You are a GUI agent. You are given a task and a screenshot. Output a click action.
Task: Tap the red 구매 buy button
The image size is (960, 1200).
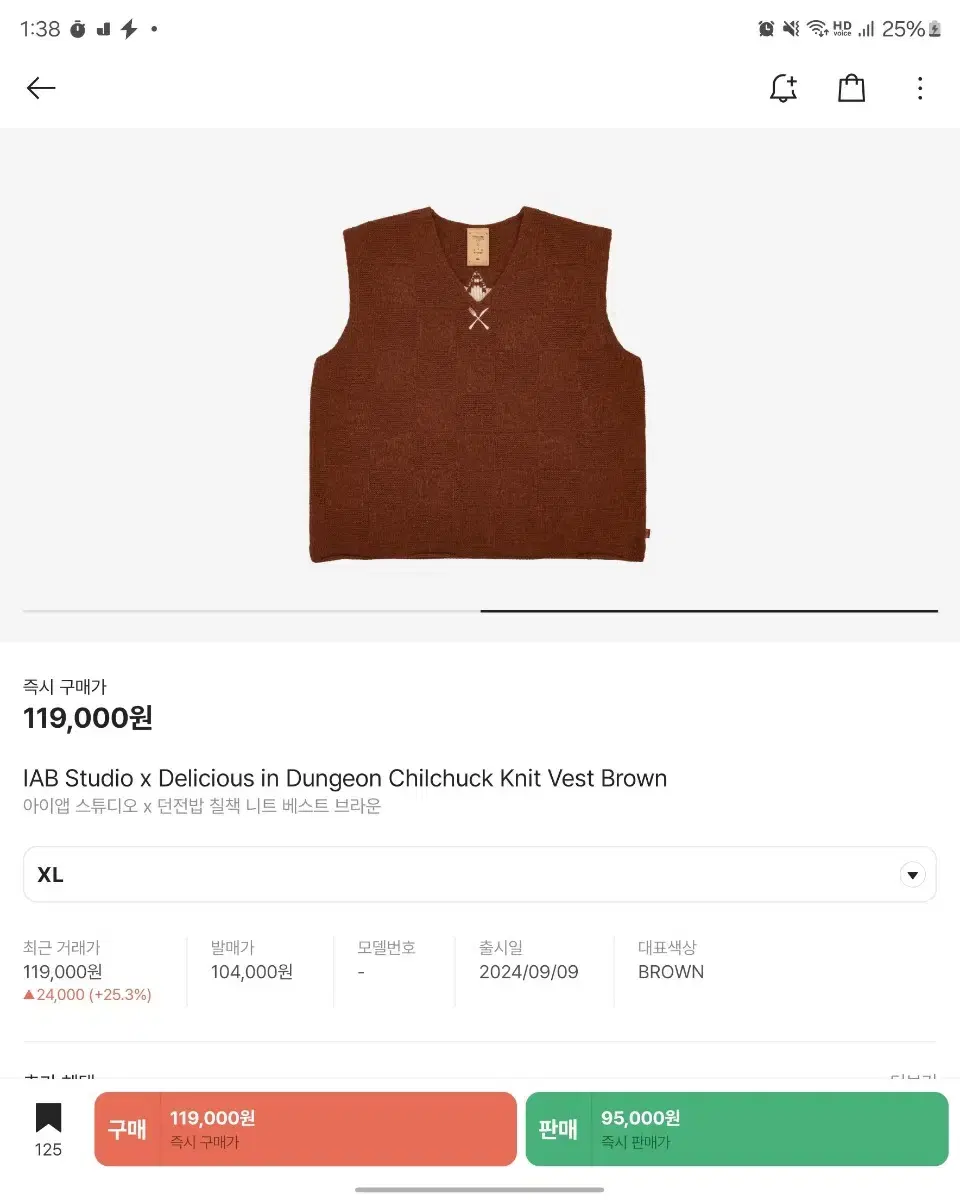(x=306, y=1129)
